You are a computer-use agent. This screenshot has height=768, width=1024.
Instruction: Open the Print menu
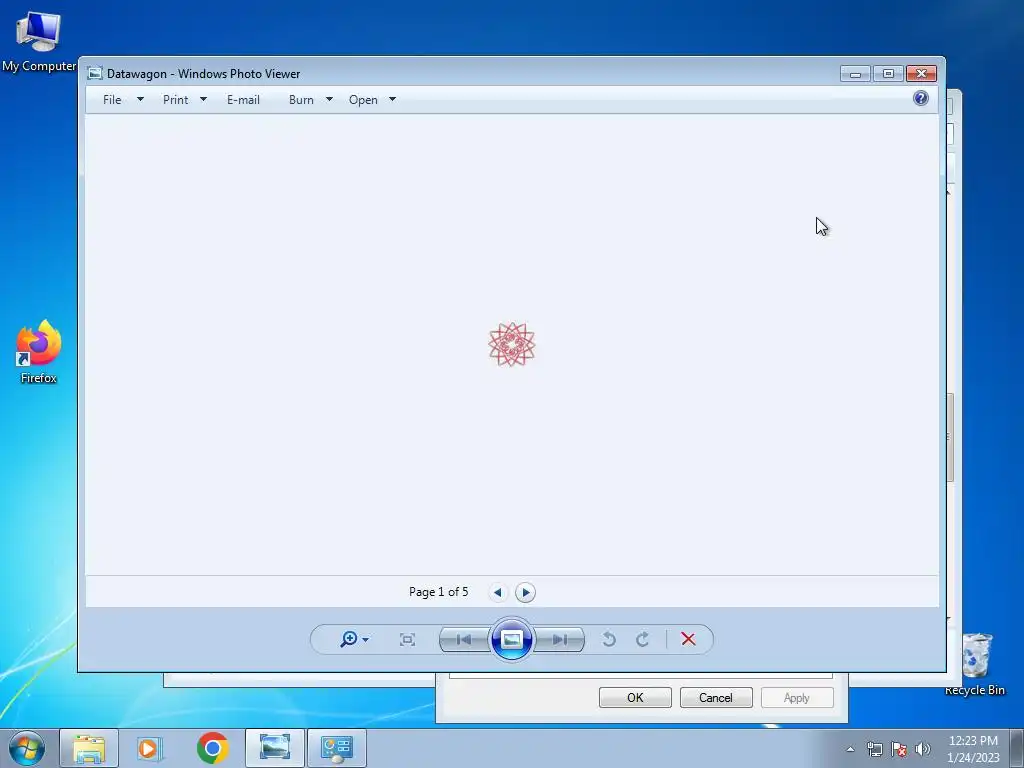click(175, 100)
